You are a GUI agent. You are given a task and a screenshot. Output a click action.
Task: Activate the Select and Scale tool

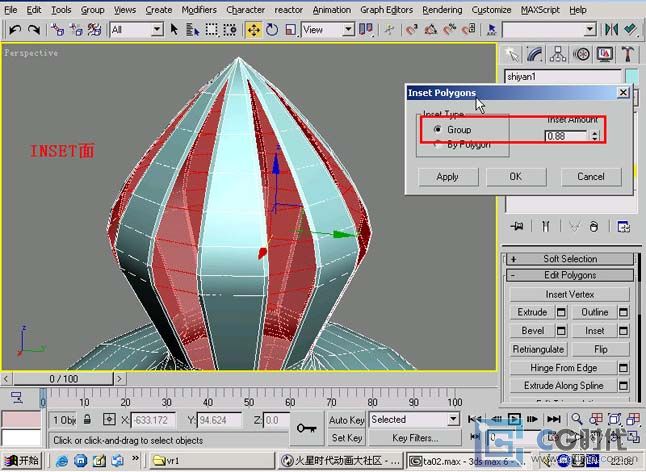point(290,30)
